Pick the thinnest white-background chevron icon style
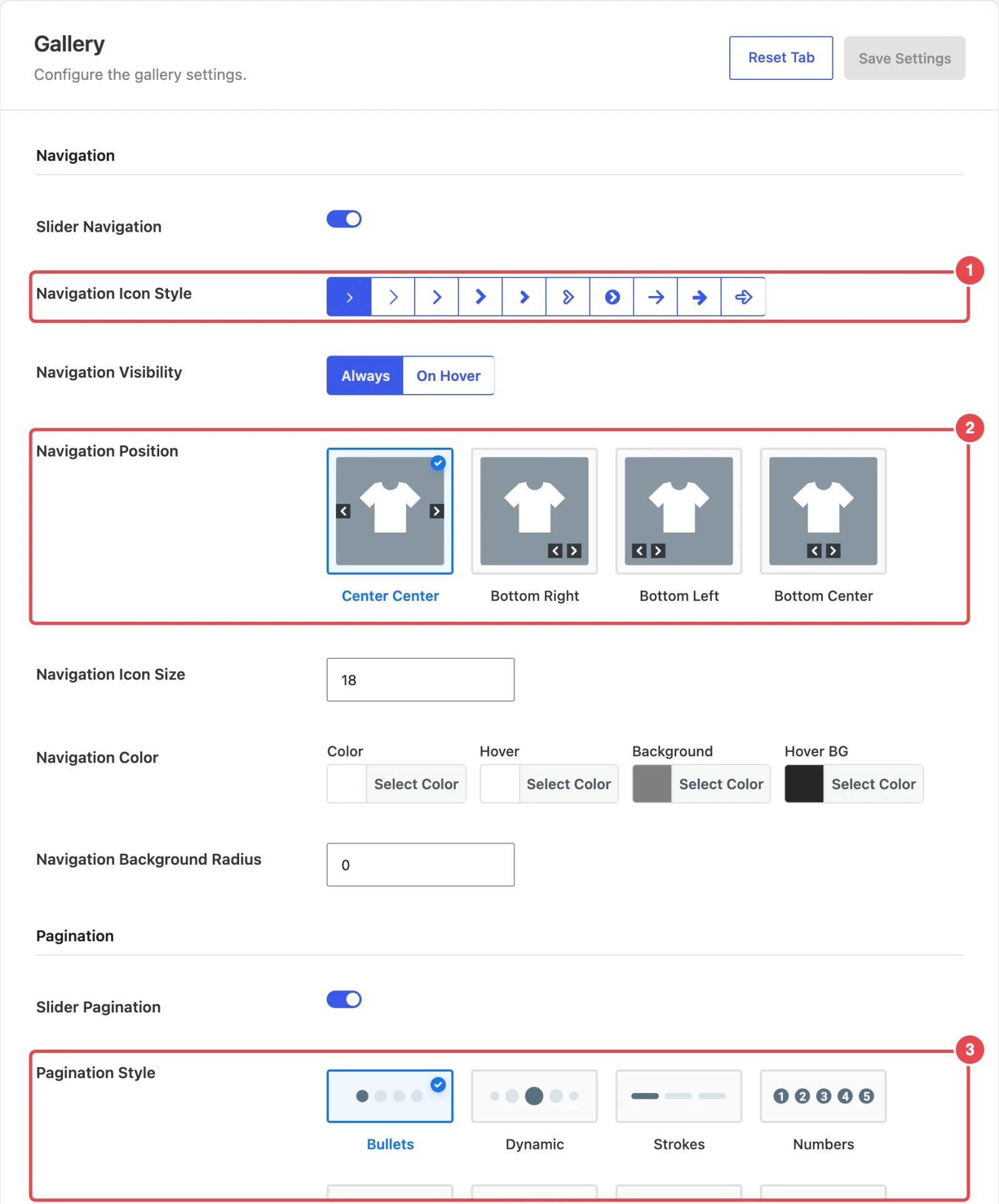Image resolution: width=999 pixels, height=1204 pixels. [x=393, y=297]
